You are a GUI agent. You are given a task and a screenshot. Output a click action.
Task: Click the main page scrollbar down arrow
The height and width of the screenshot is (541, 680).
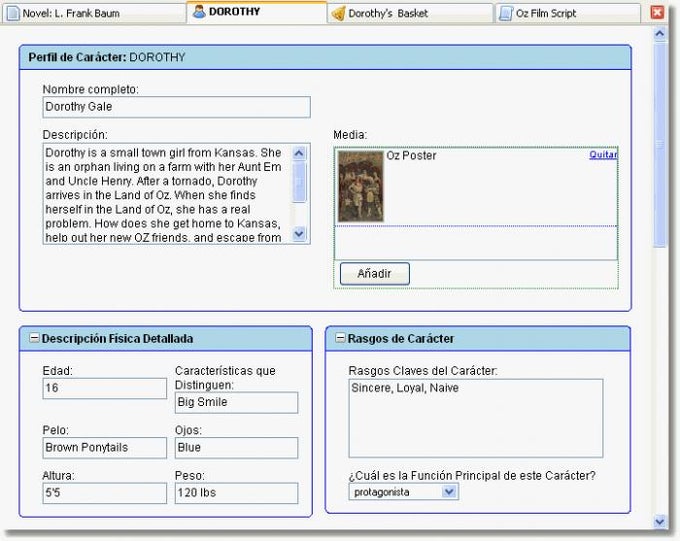tap(660, 521)
